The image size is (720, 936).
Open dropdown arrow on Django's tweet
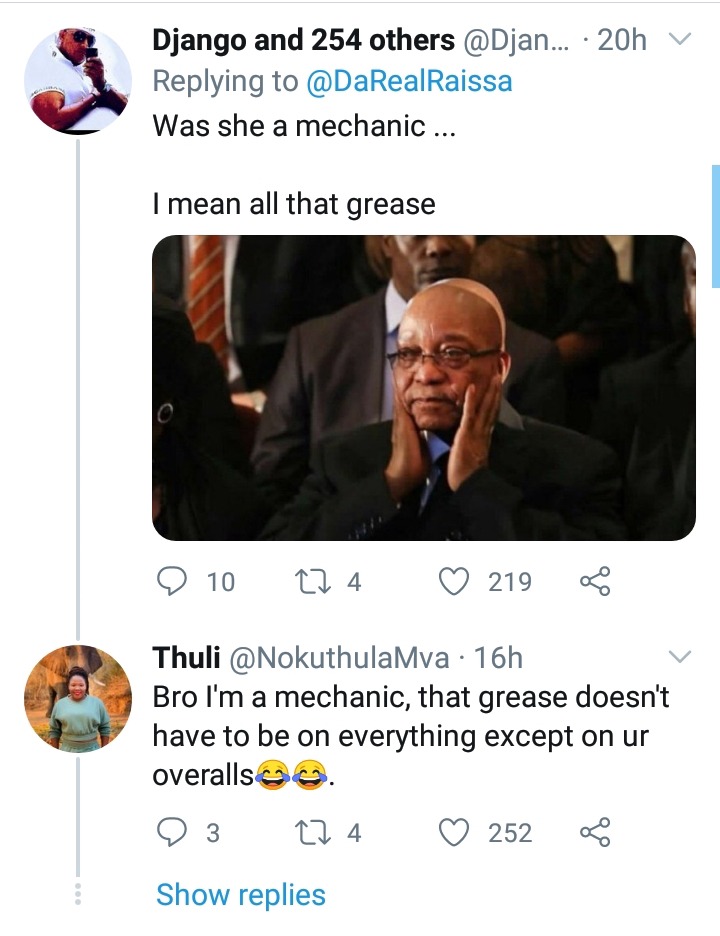(x=679, y=39)
